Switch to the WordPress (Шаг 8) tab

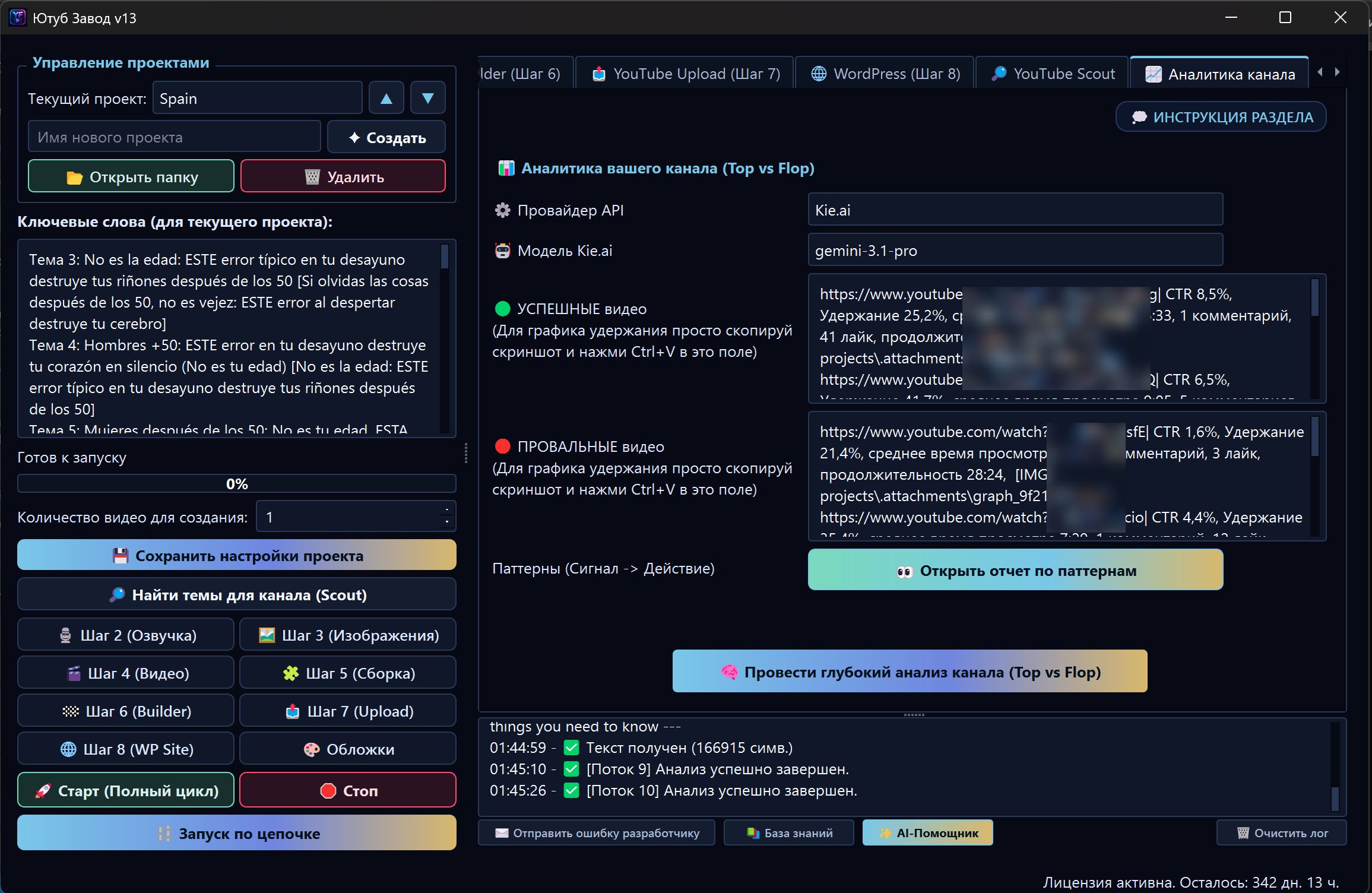885,74
